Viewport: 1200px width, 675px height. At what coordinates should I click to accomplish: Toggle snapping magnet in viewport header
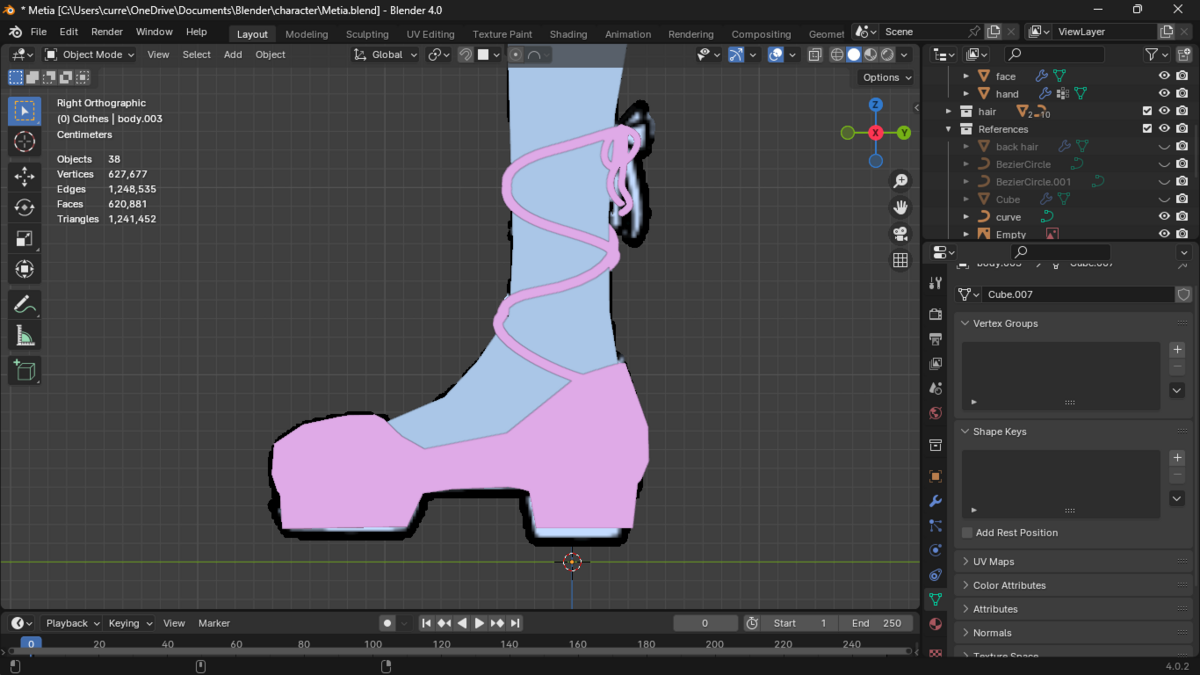[465, 55]
